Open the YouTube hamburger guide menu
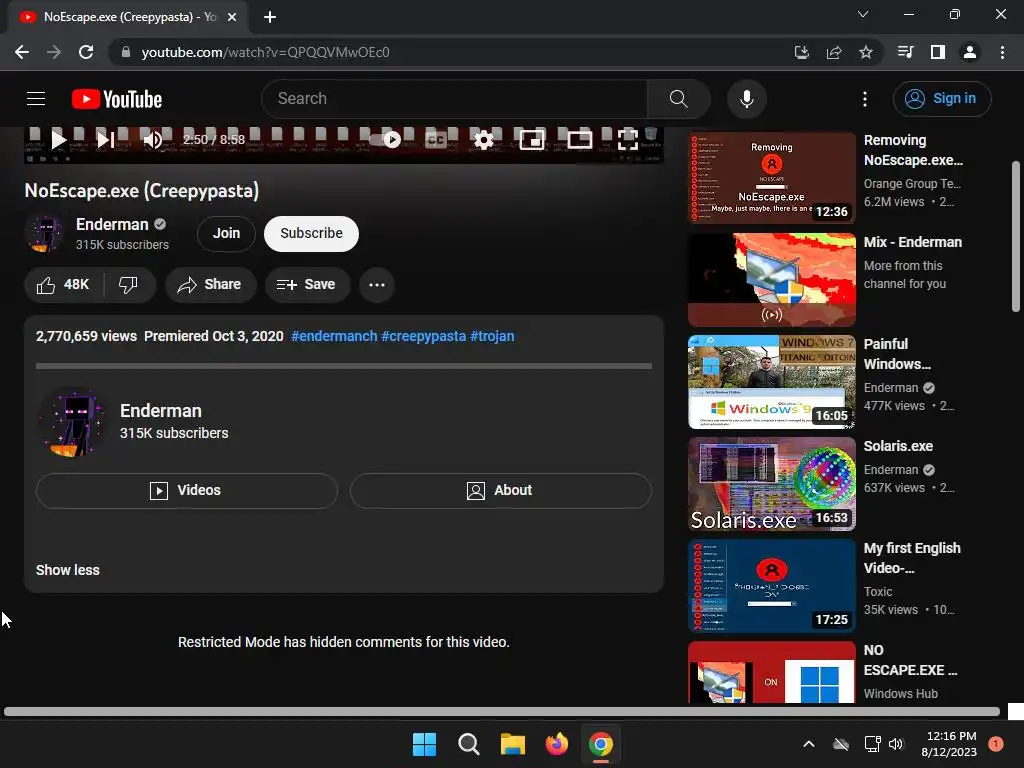Screen dimensions: 1024x768 tap(36, 99)
